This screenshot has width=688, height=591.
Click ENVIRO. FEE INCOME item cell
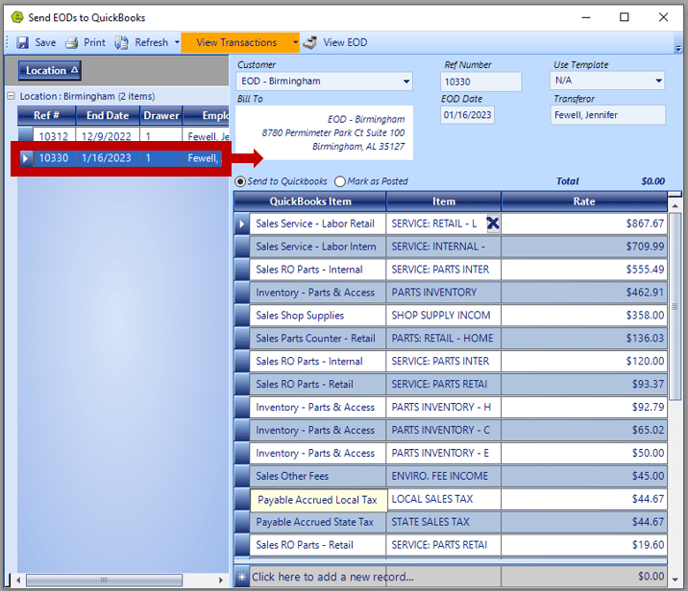click(443, 476)
